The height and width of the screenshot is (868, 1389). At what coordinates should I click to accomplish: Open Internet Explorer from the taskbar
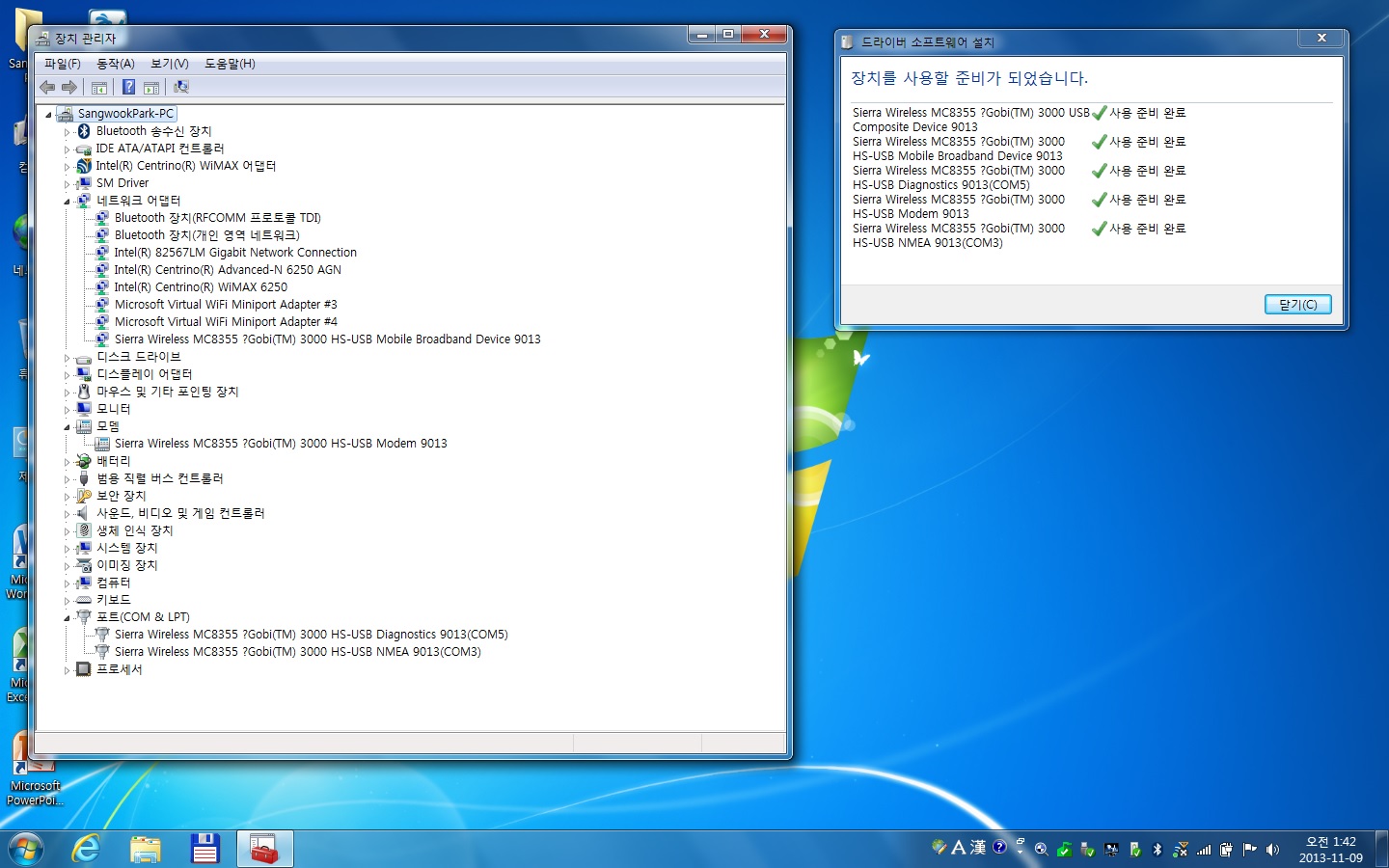[x=87, y=849]
